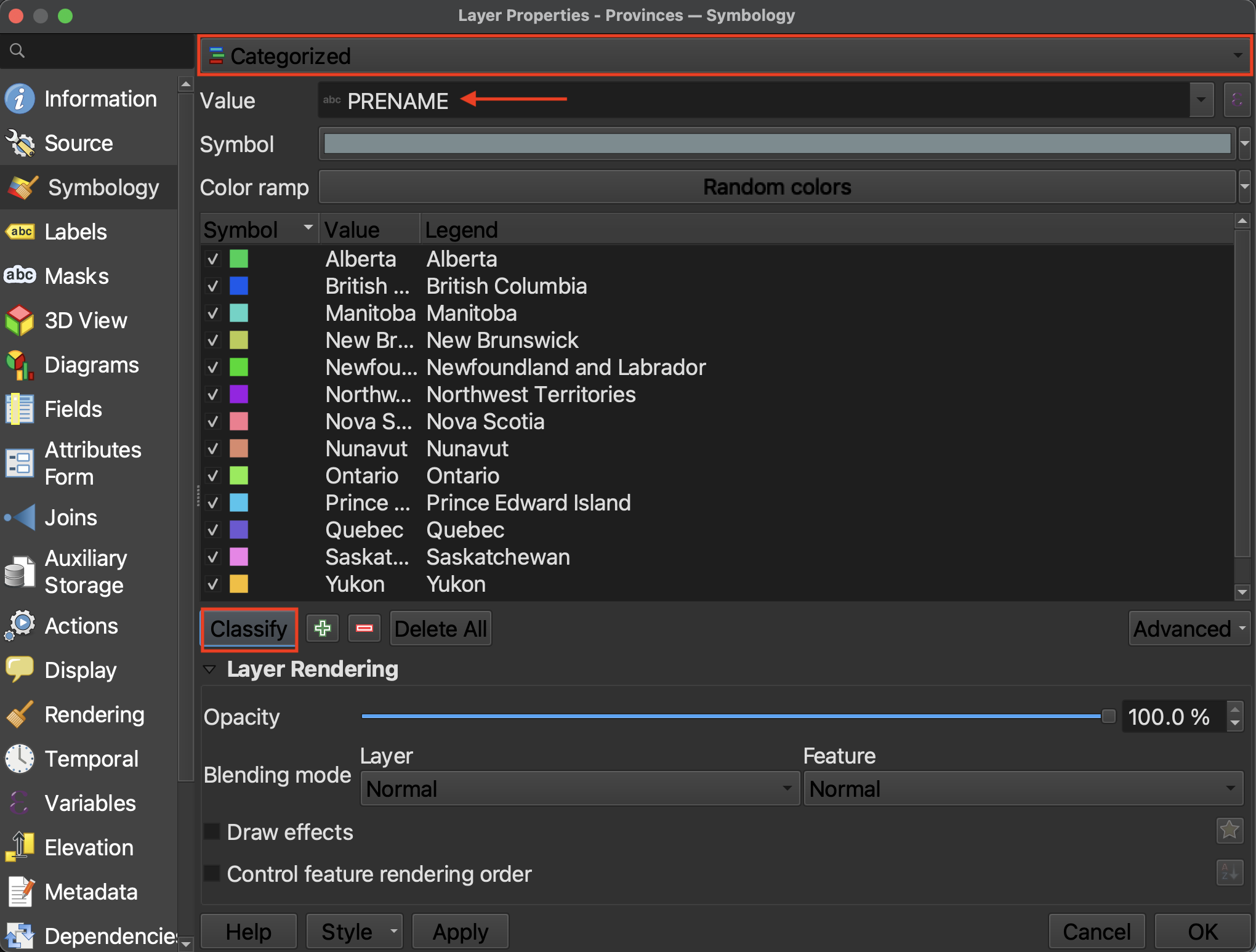This screenshot has height=952, width=1256.
Task: Click the expression builder icon beside PRENAME
Action: click(1237, 100)
